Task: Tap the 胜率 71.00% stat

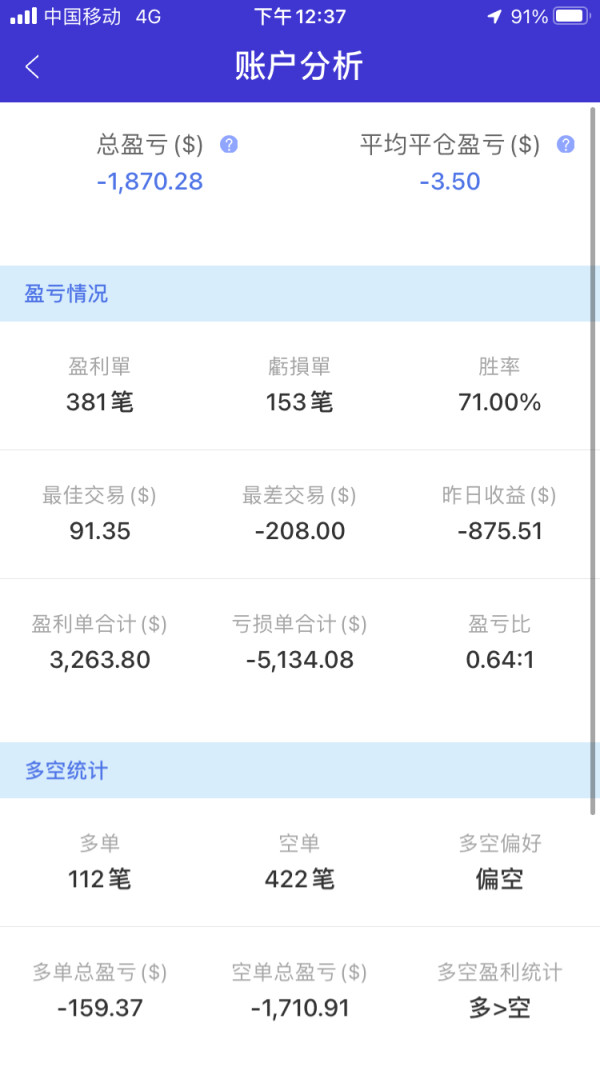Action: 499,386
